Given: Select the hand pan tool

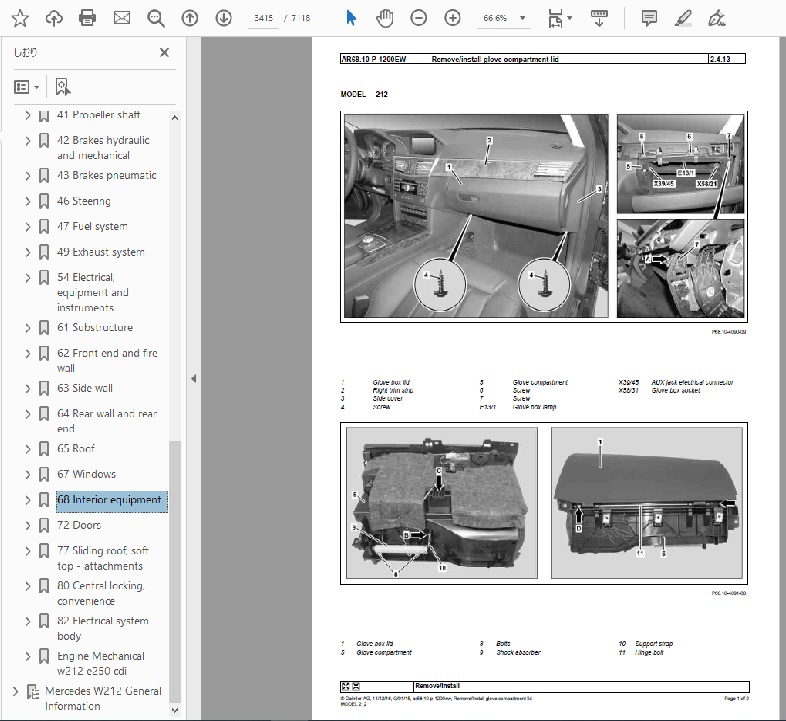Looking at the screenshot, I should click(384, 19).
